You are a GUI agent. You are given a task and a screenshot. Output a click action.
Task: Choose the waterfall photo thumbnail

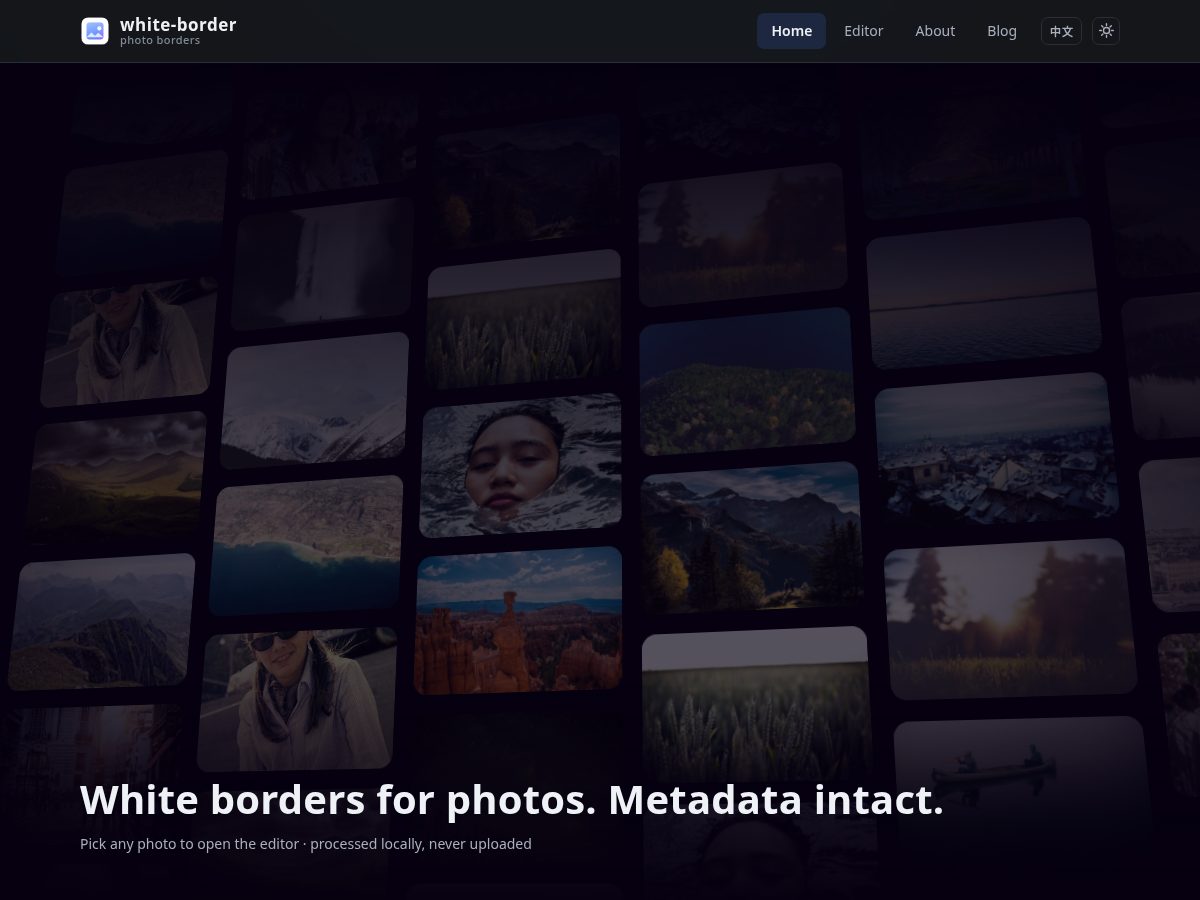click(323, 263)
